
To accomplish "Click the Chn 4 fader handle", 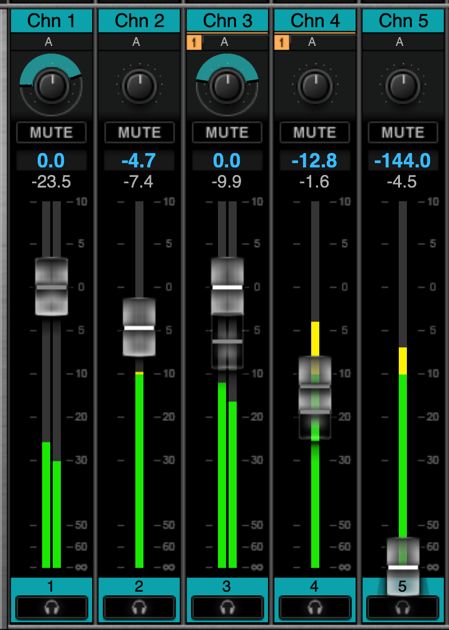I will point(315,385).
